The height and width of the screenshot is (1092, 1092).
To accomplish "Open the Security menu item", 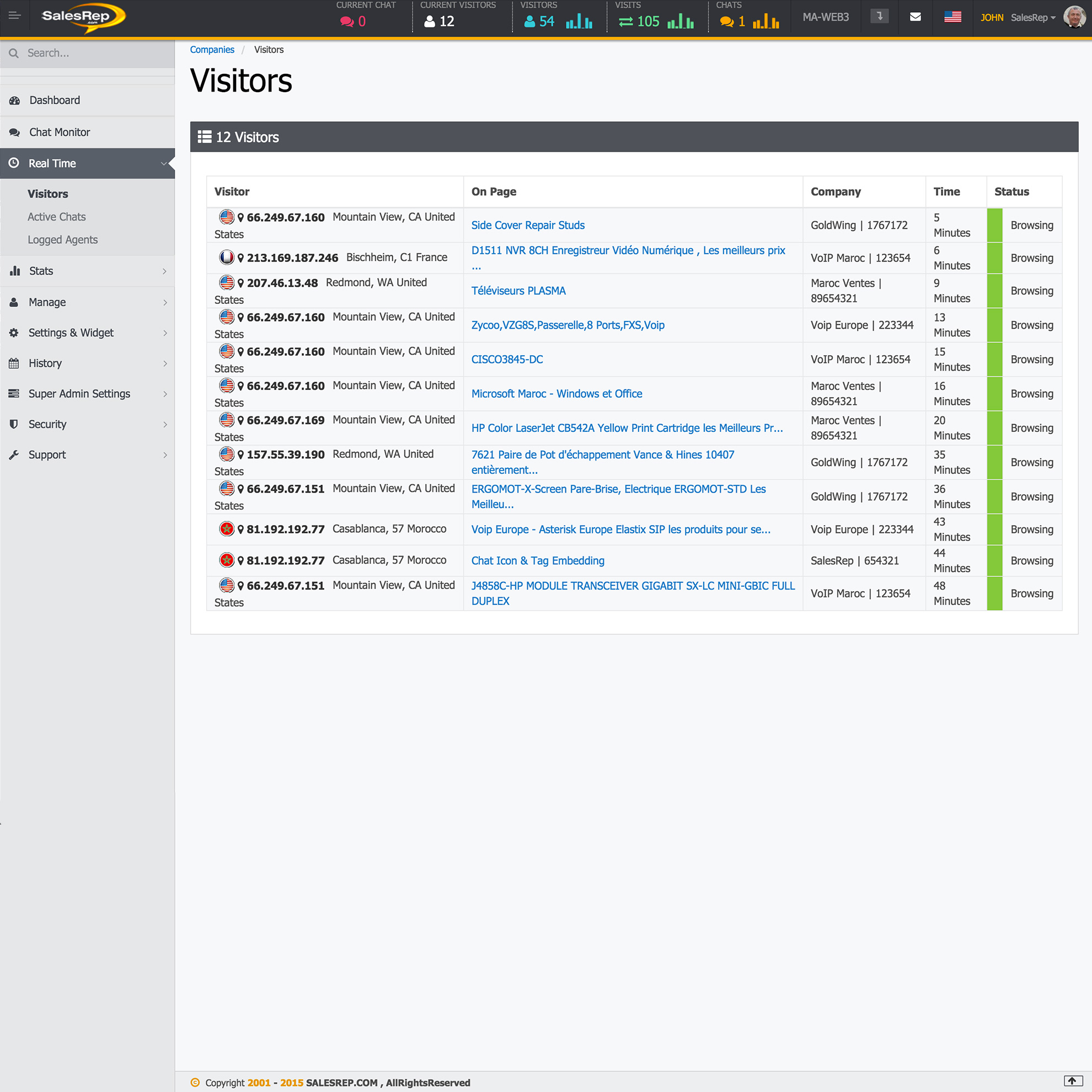I will (x=88, y=425).
